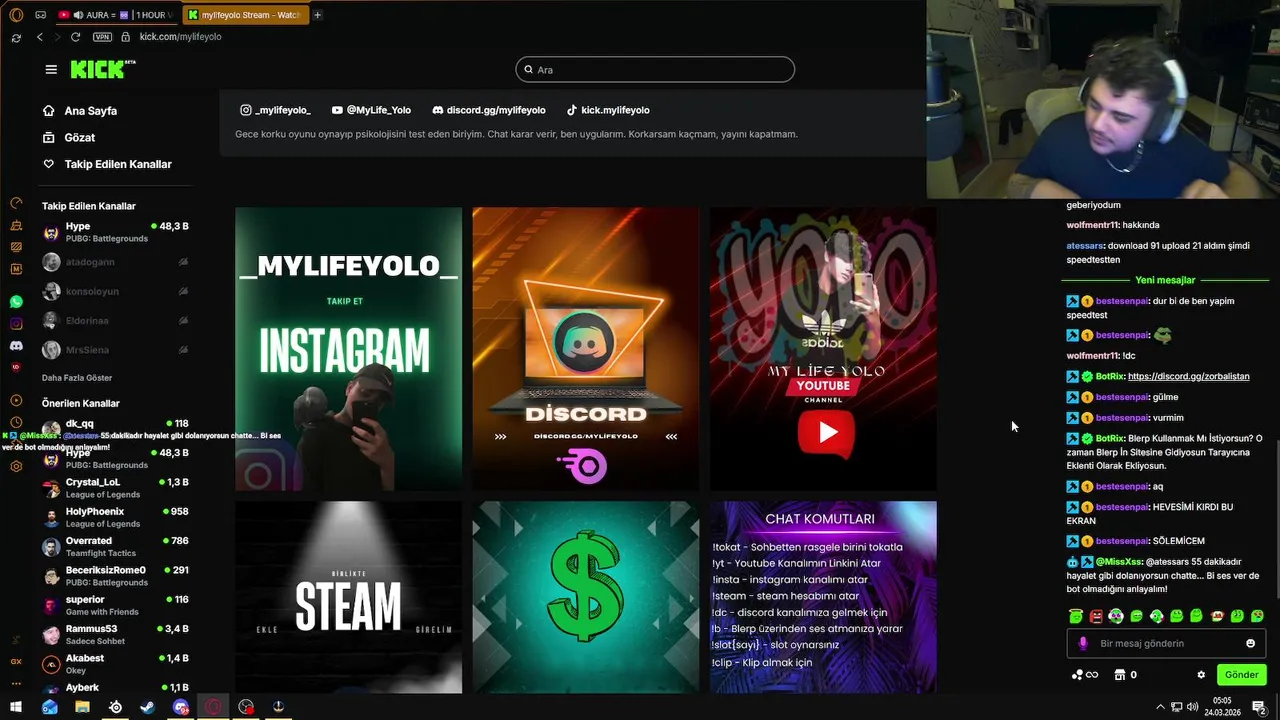Open the chat shop icon

(1120, 675)
